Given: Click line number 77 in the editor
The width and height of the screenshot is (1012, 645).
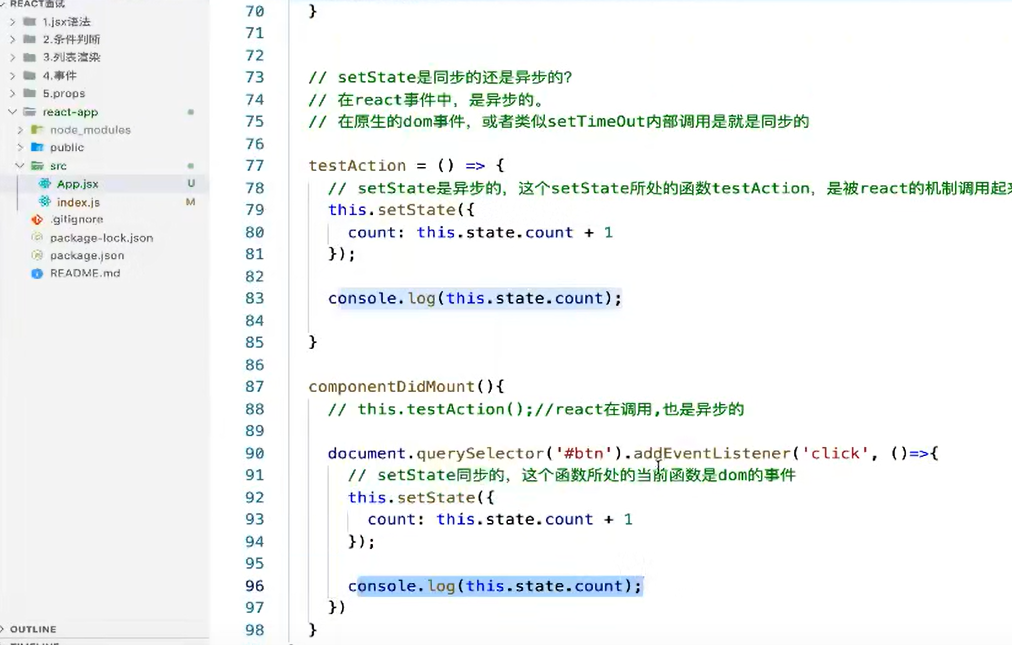Looking at the screenshot, I should pos(254,165).
